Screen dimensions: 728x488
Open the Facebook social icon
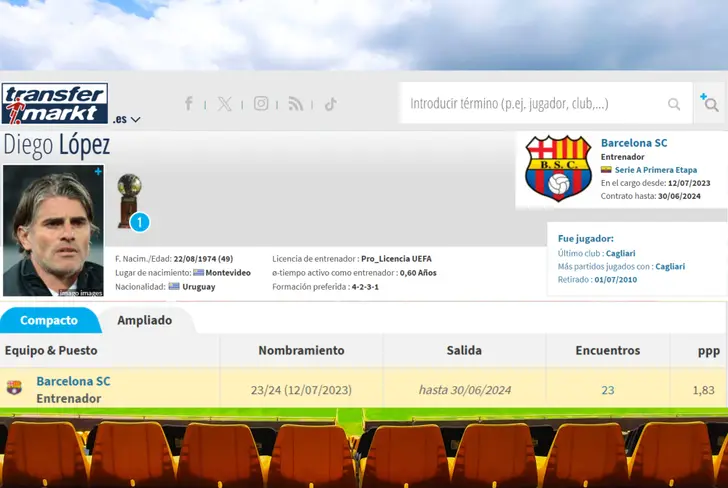[188, 103]
